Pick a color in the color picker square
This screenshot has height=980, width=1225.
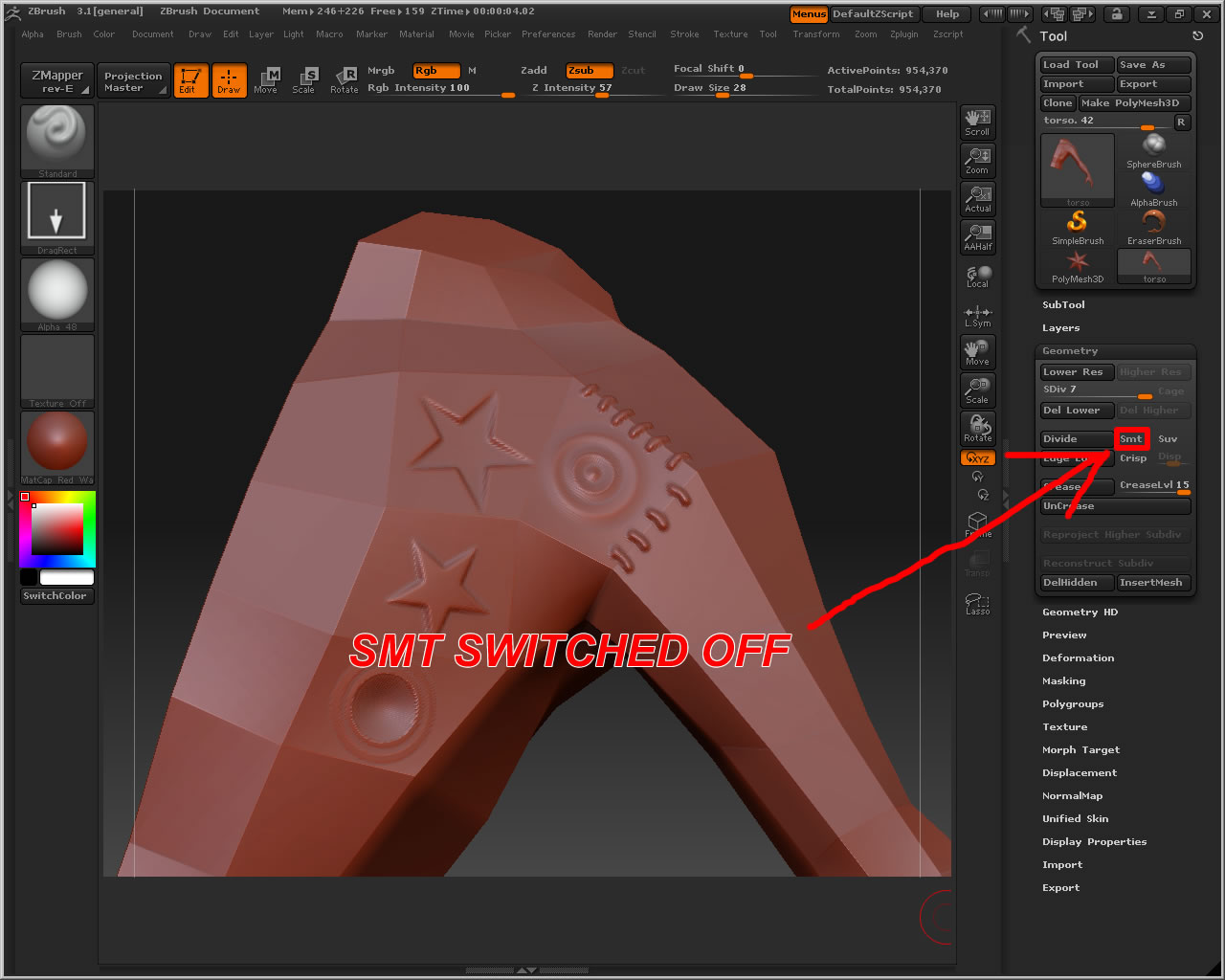click(57, 529)
